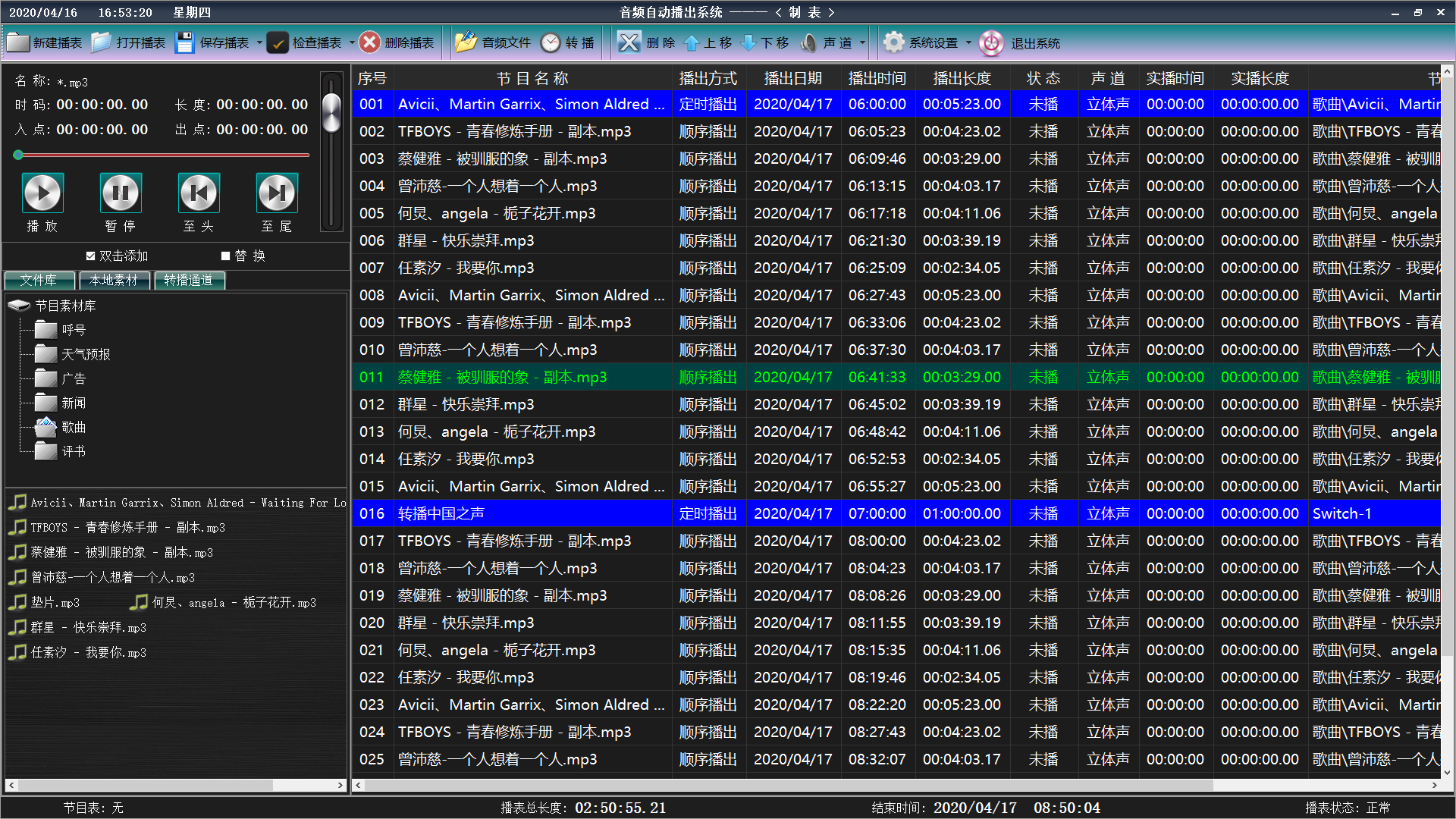Delete the playlist using 删除播表
1456x819 pixels.
coord(397,42)
